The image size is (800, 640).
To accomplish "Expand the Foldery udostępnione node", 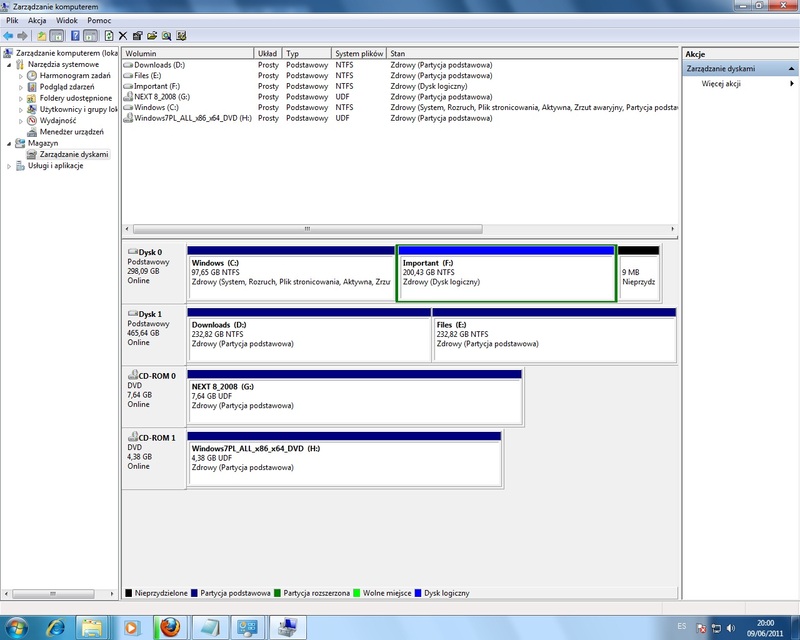I will pyautogui.click(x=21, y=99).
